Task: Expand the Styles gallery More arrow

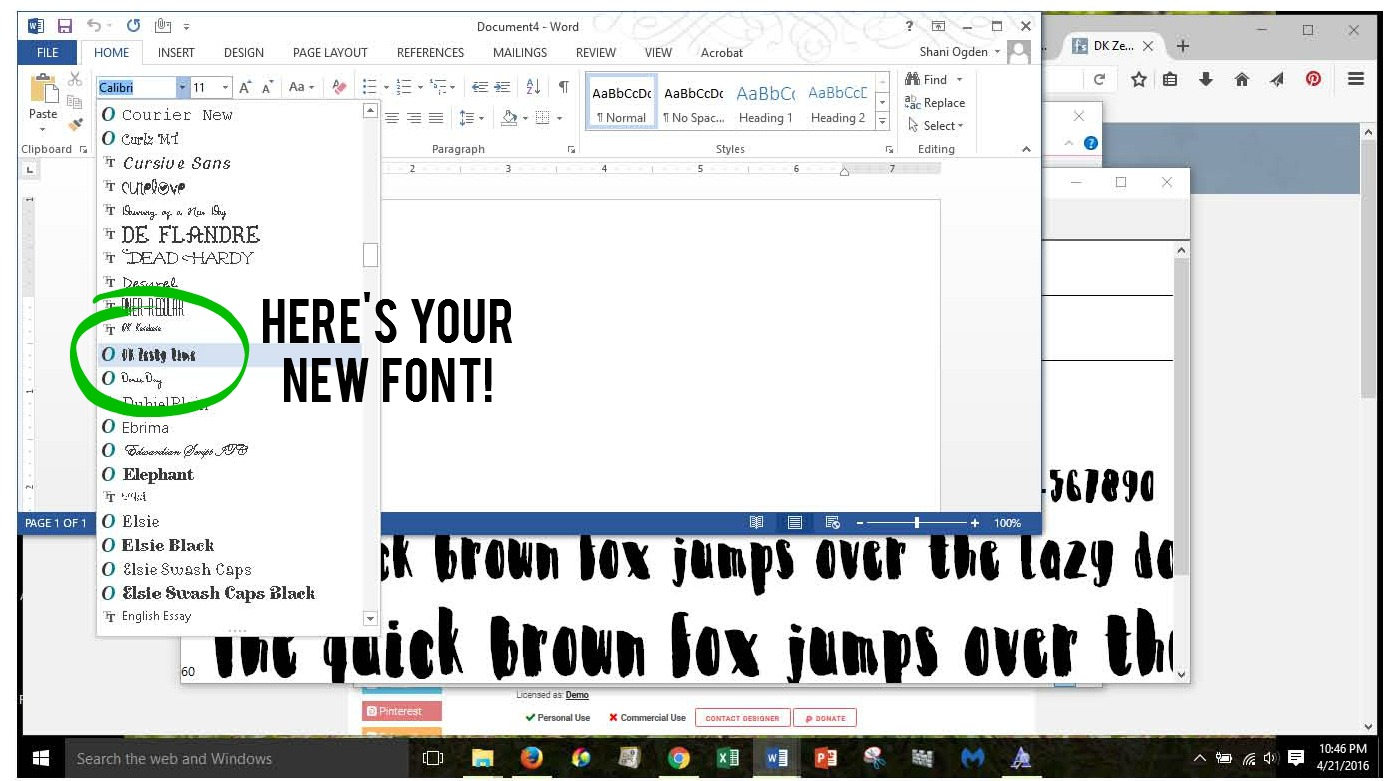Action: [x=882, y=122]
